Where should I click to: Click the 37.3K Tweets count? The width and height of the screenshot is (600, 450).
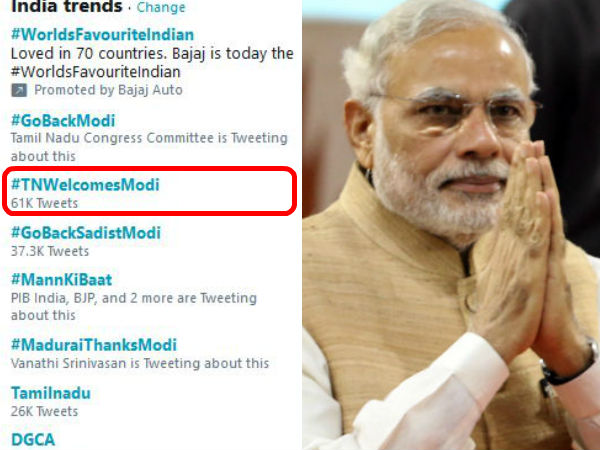50,251
